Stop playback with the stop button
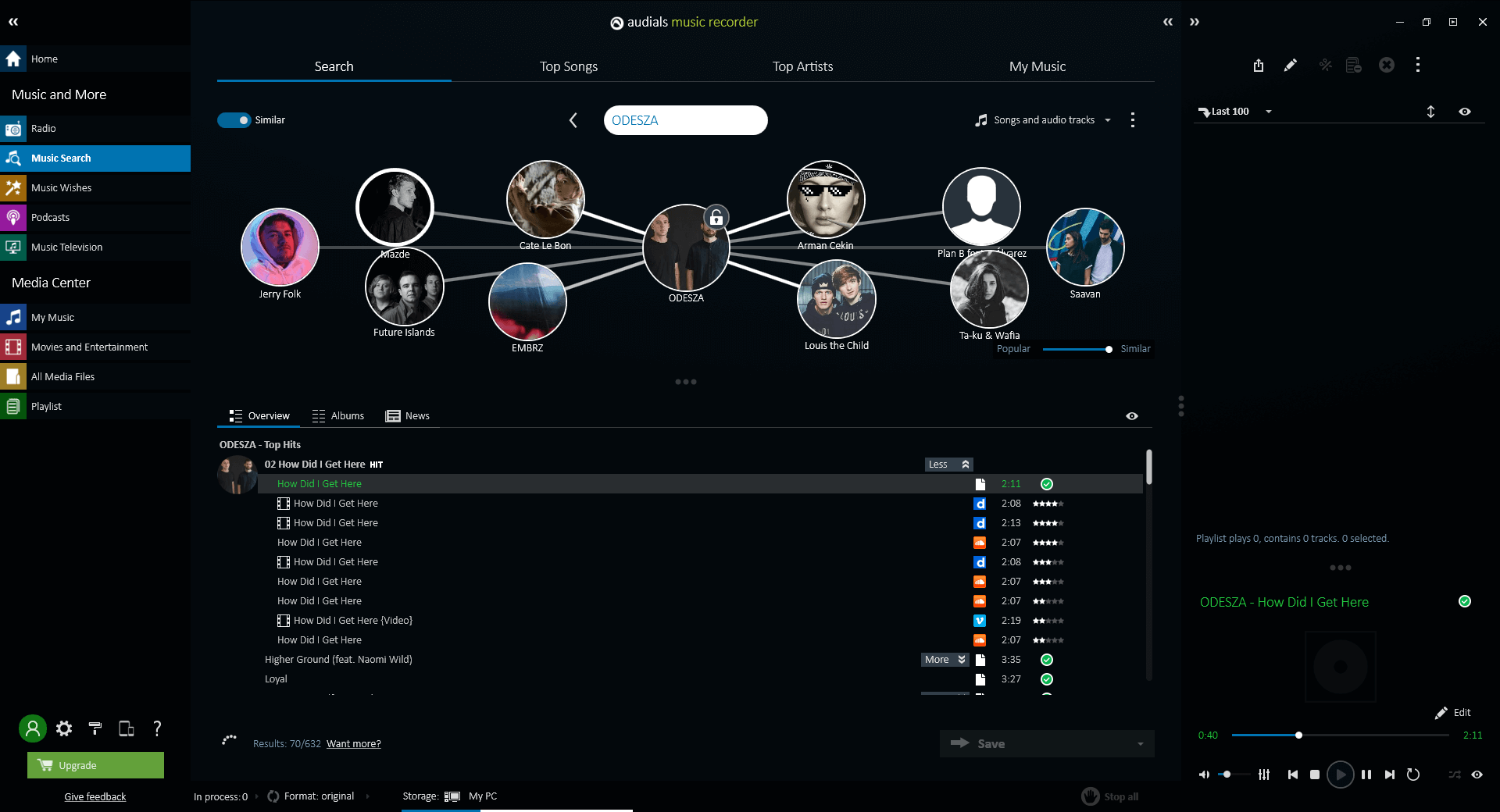 [x=1315, y=775]
